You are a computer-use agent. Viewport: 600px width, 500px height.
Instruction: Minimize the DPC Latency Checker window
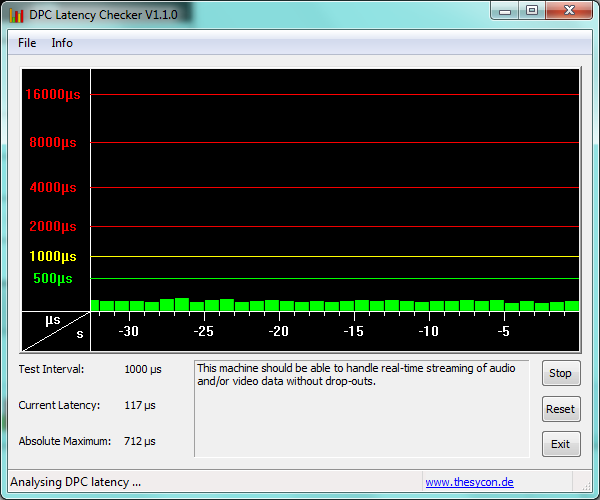(x=505, y=11)
